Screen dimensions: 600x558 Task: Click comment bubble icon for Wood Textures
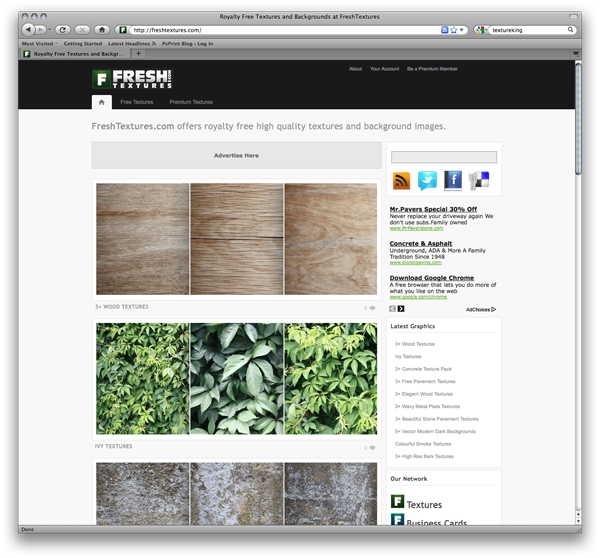[x=372, y=308]
